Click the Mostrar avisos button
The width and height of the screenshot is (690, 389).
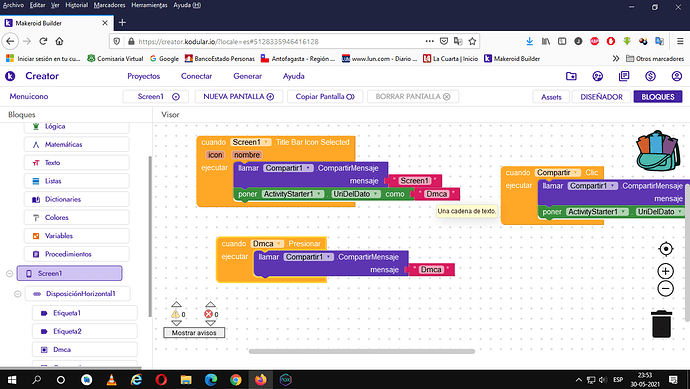click(x=194, y=333)
